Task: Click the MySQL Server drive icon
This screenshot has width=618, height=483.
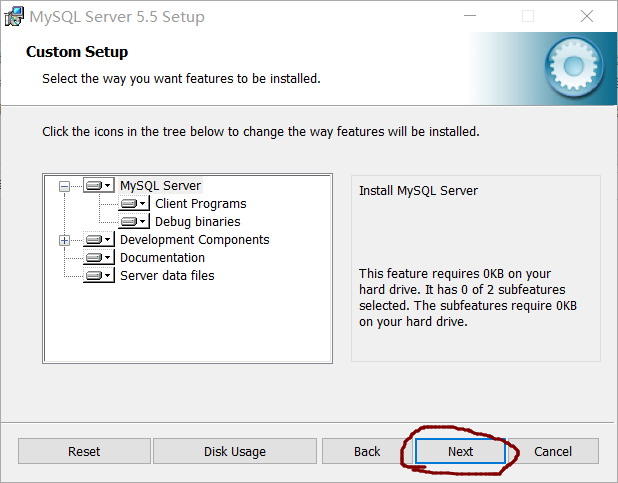Action: (98, 186)
